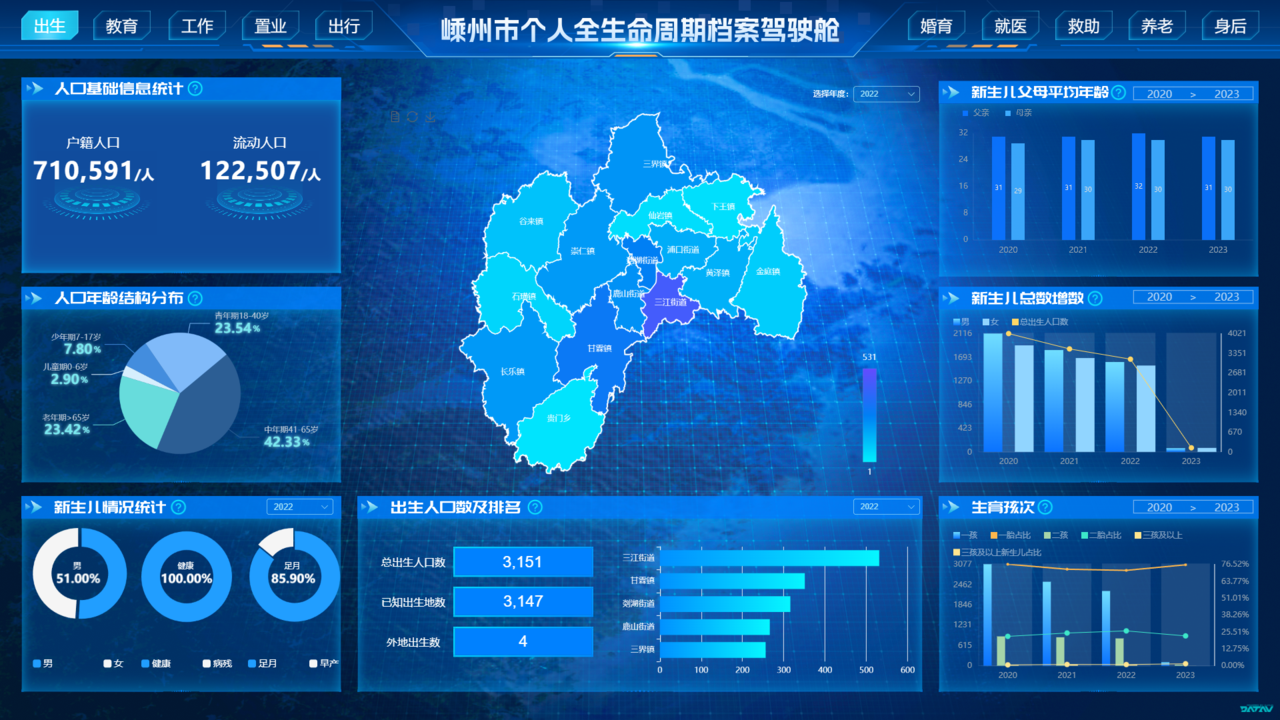Toggle 母亲 legend in parents' age chart
This screenshot has width=1280, height=720.
pos(1017,113)
